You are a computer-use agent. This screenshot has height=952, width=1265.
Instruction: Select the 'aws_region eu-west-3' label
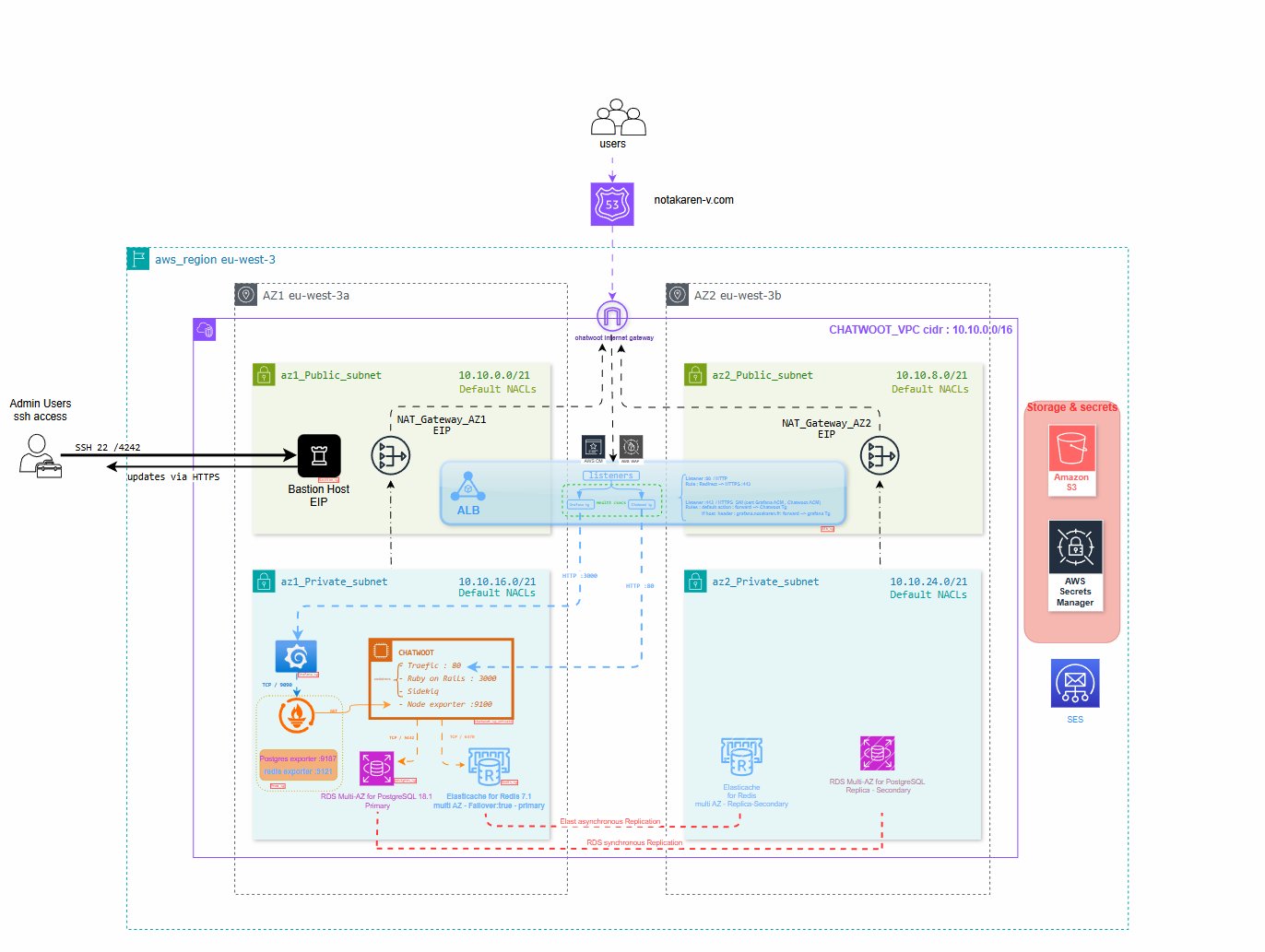pyautogui.click(x=215, y=260)
